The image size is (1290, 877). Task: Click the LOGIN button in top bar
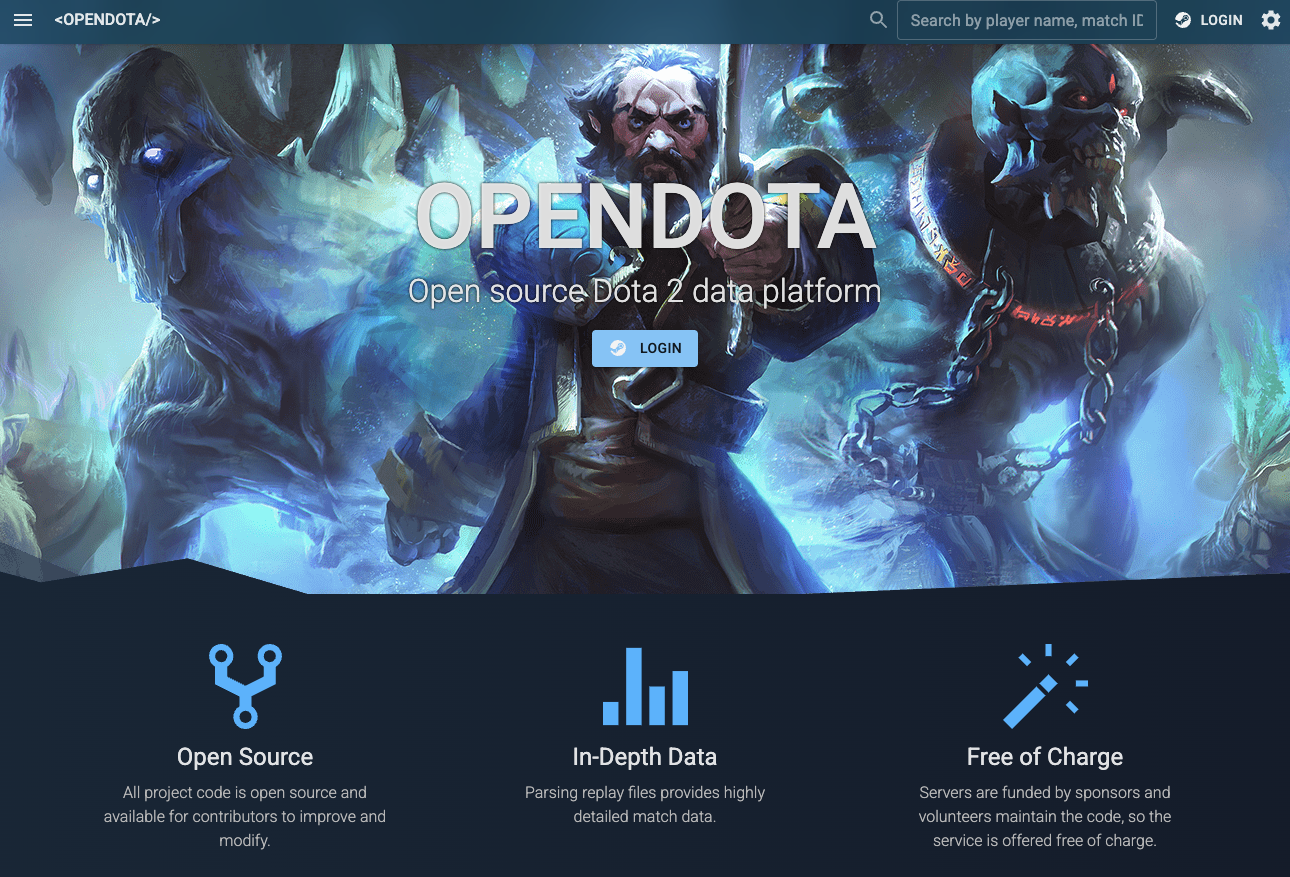click(x=1208, y=20)
